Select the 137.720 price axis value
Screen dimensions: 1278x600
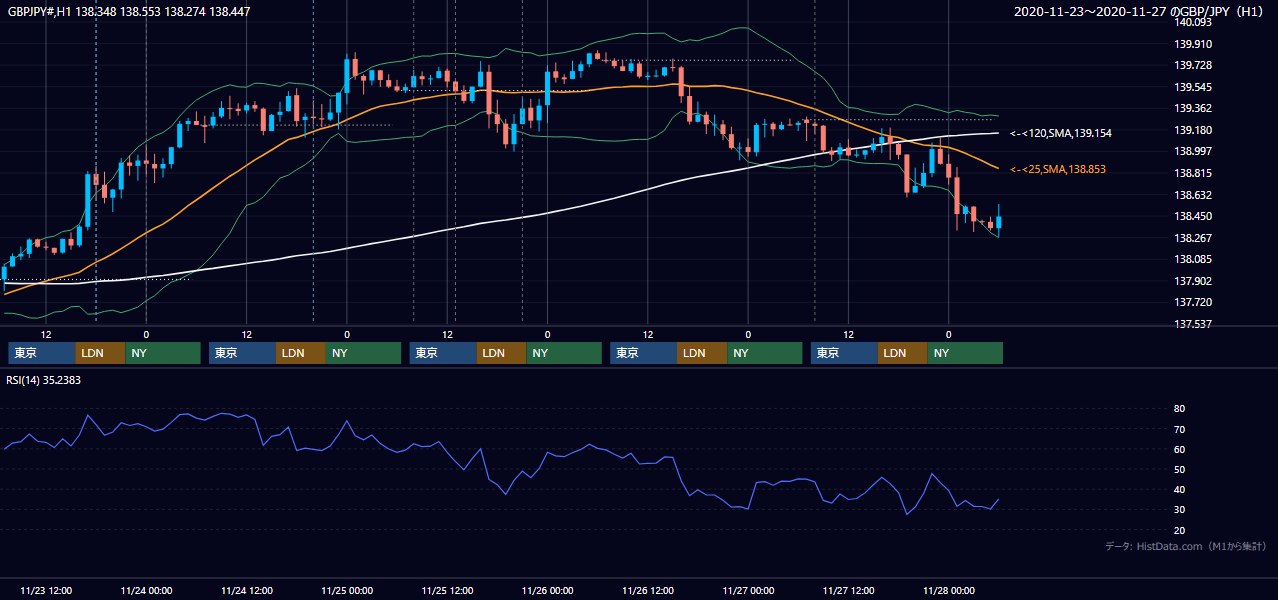(1192, 302)
